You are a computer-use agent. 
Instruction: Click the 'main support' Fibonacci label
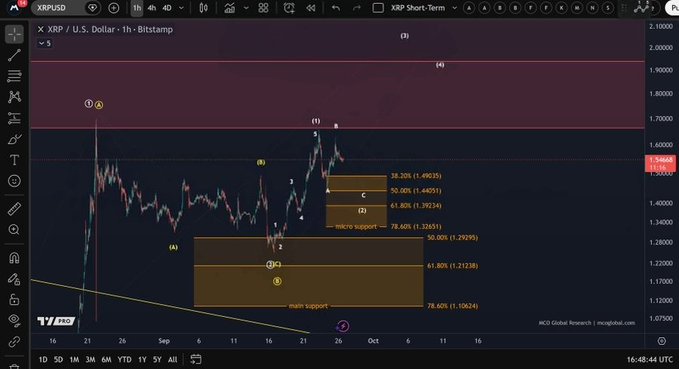coord(308,306)
